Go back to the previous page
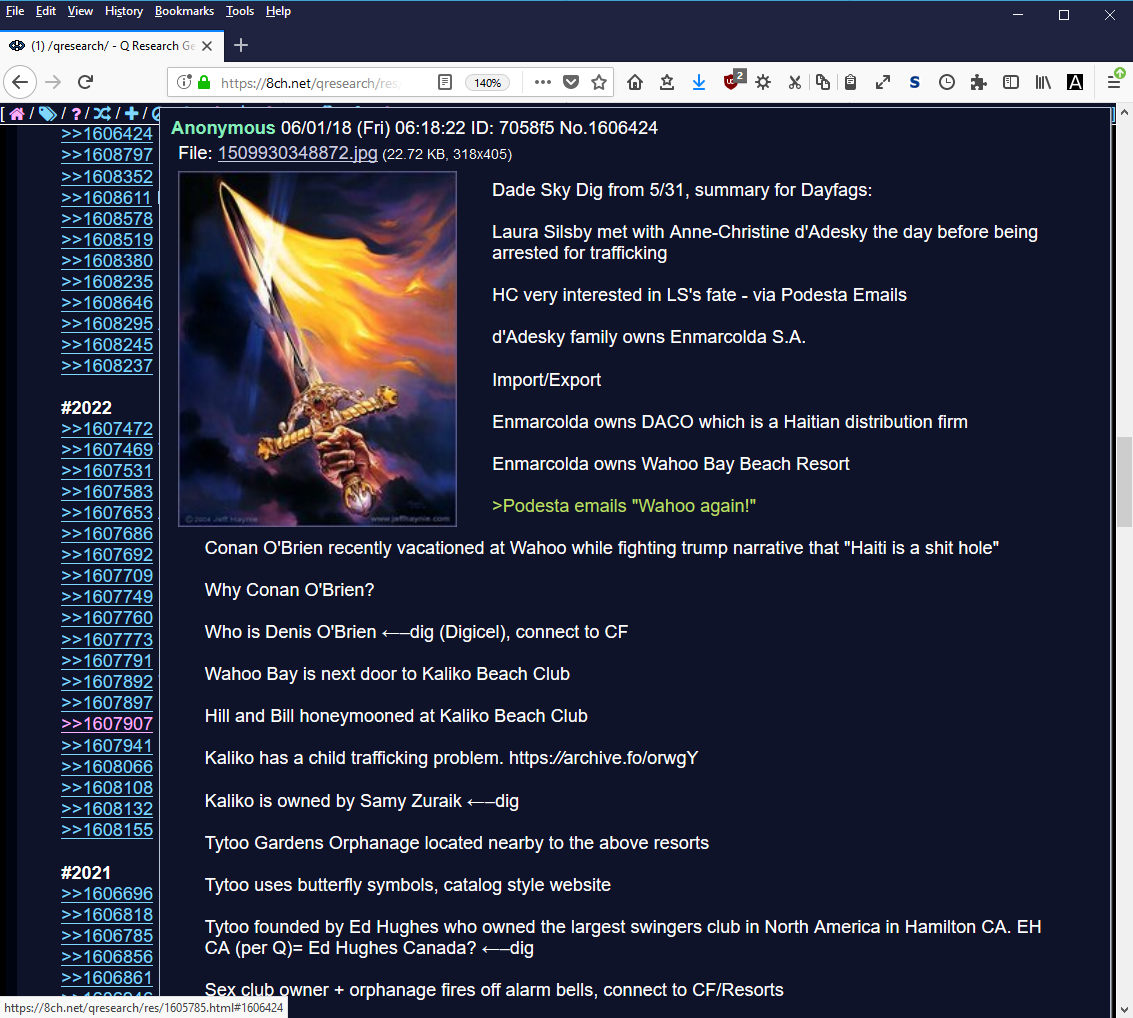1133x1018 pixels. point(20,82)
